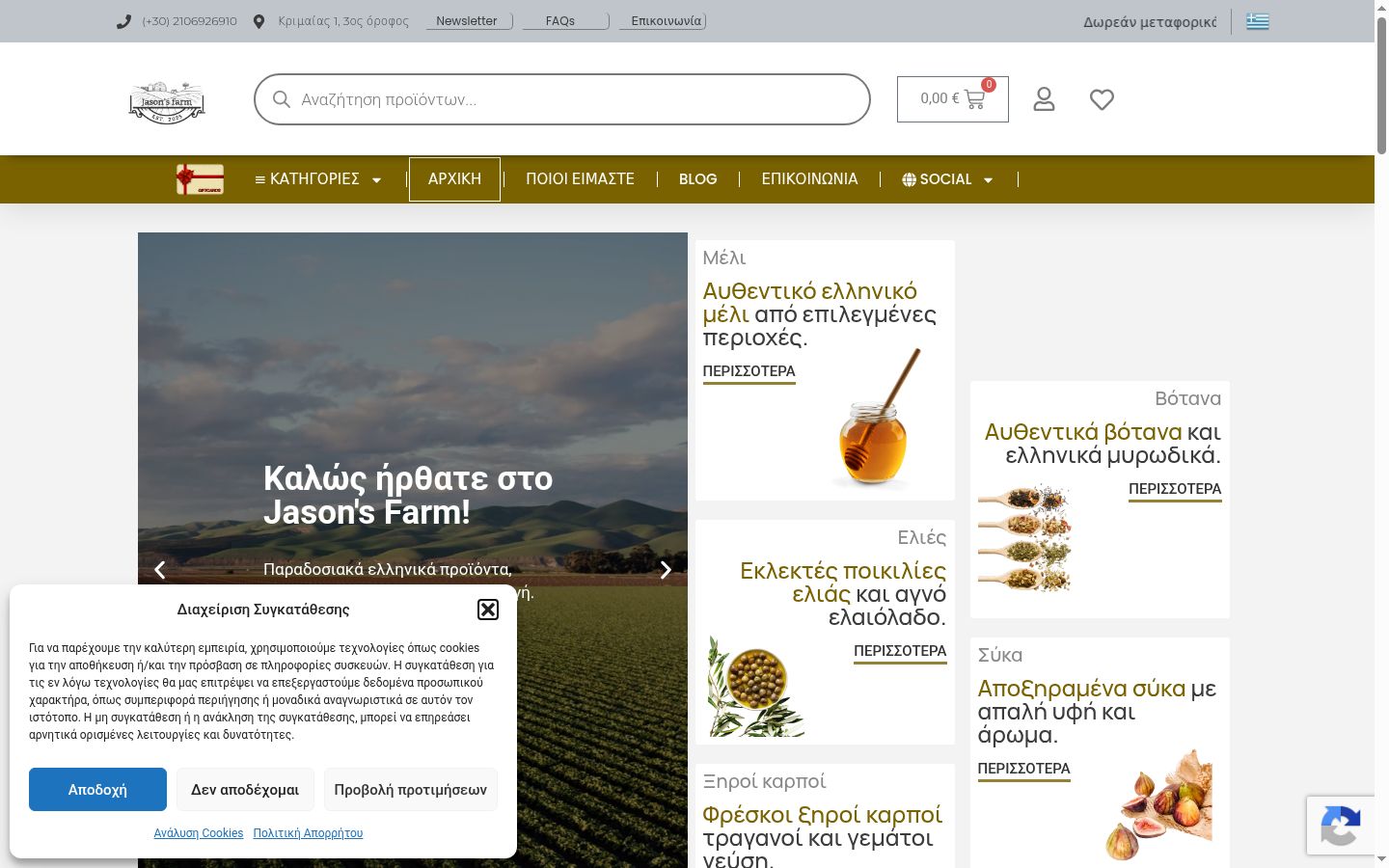Click Καλώς ήρθατε στο Jason's Farm heading
1389x868 pixels.
408,496
